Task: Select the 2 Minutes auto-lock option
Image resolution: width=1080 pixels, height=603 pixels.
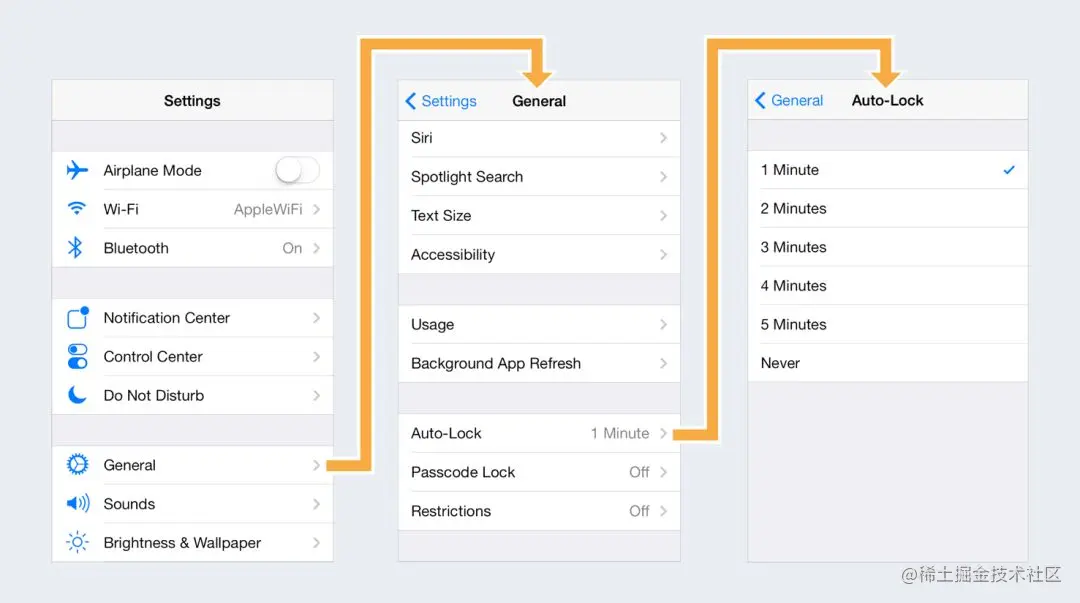Action: point(795,208)
